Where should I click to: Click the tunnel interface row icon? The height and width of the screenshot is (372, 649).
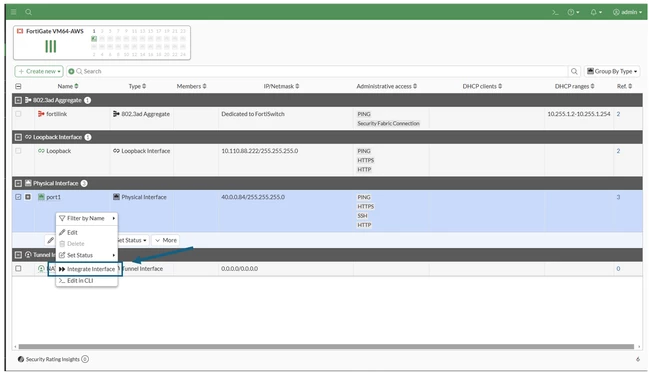pos(41,269)
